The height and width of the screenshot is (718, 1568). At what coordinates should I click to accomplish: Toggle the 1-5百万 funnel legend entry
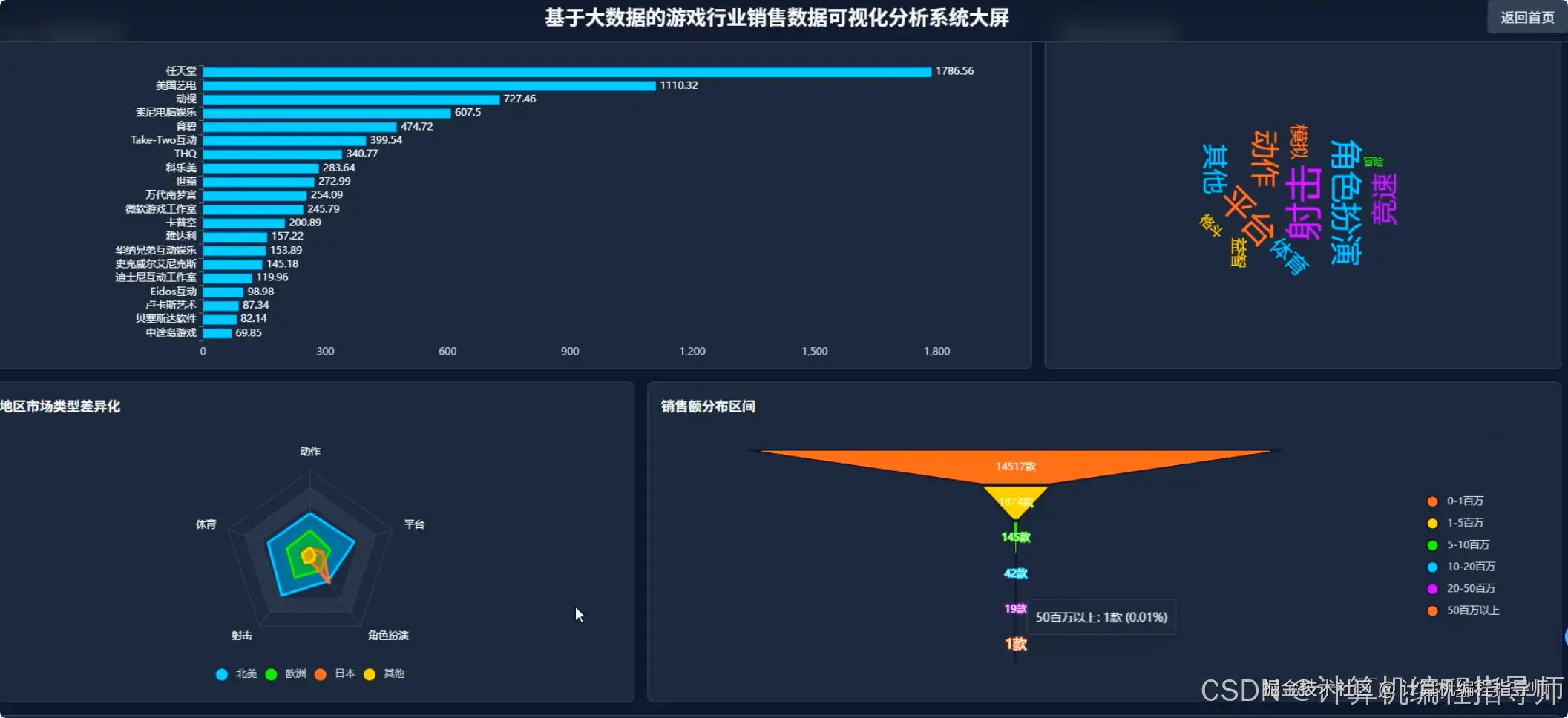pyautogui.click(x=1455, y=523)
